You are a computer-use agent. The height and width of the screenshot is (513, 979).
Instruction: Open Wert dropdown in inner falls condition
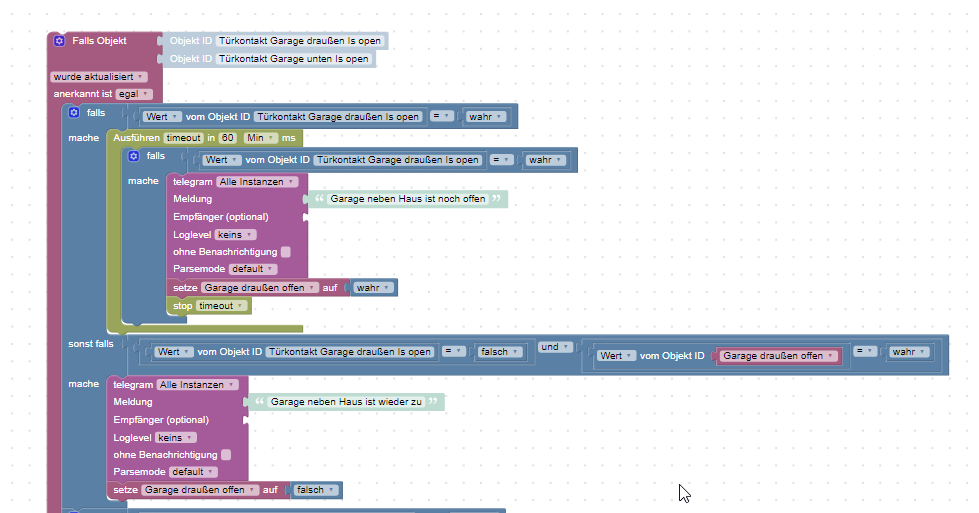222,160
